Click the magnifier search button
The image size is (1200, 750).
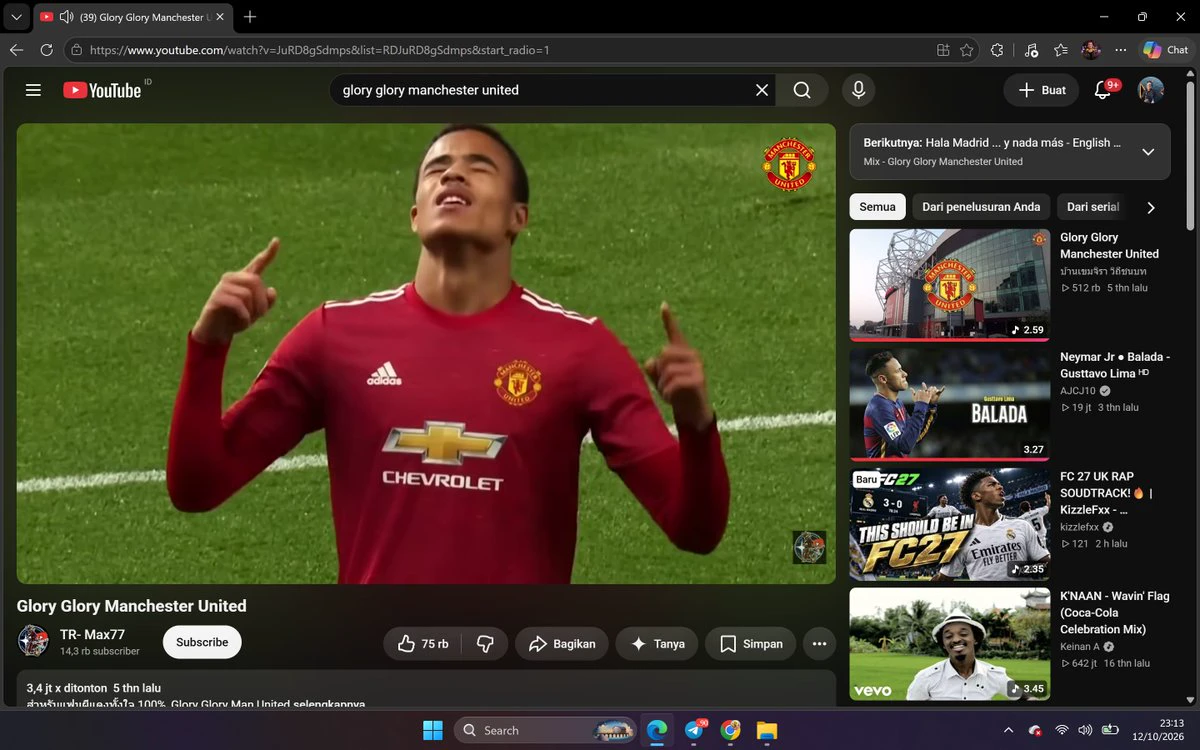click(x=802, y=90)
